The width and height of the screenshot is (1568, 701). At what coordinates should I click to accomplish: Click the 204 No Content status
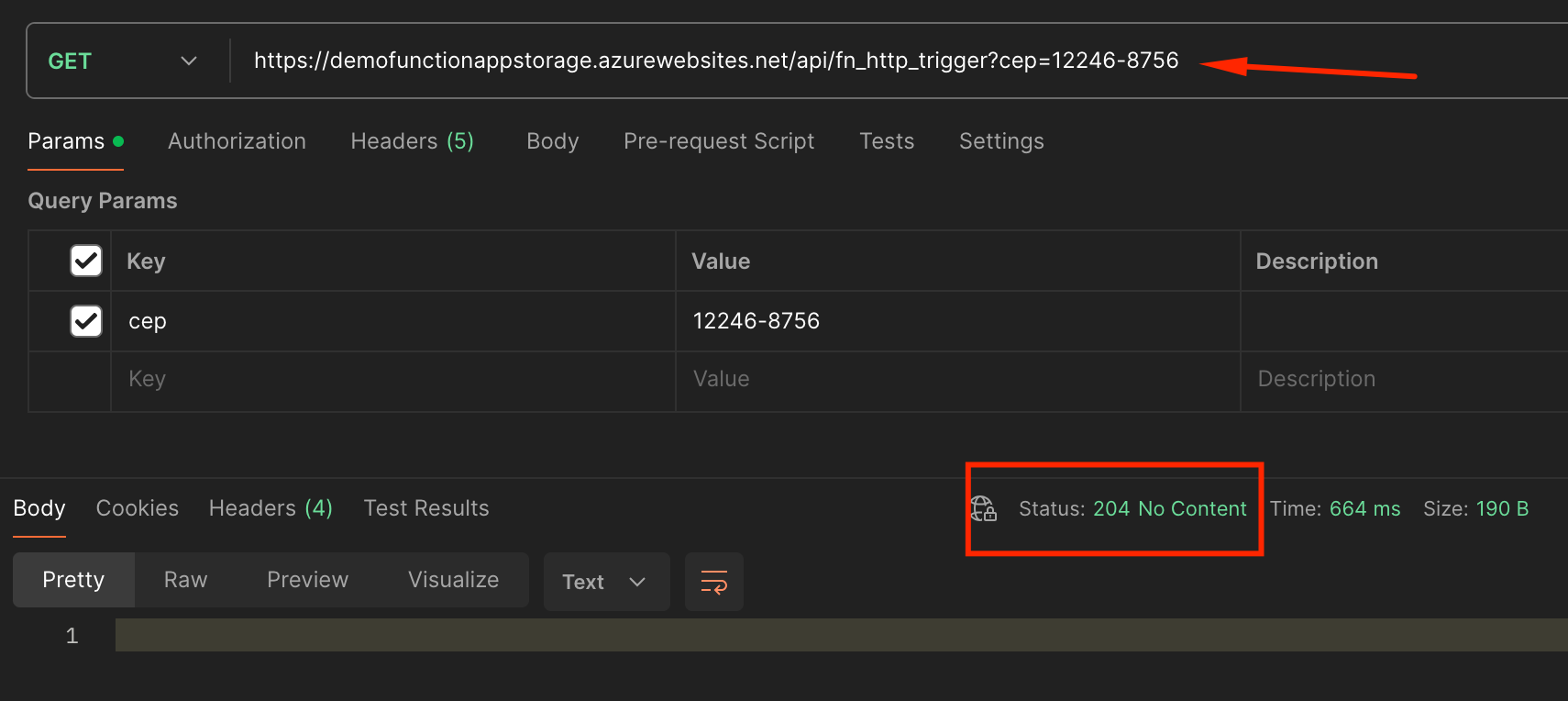tap(1170, 509)
